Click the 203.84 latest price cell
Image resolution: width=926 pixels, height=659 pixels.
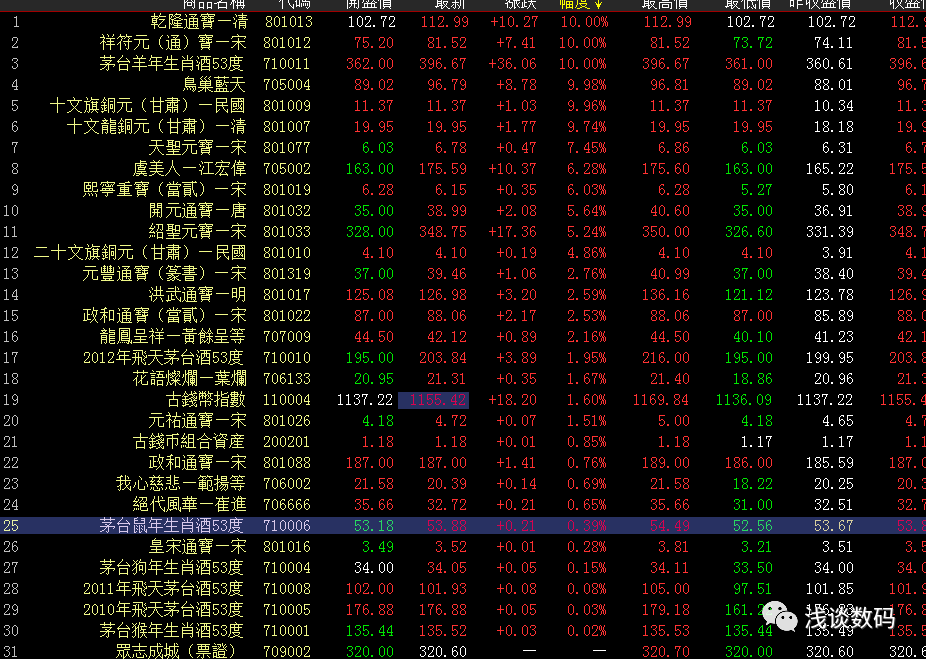[443, 358]
